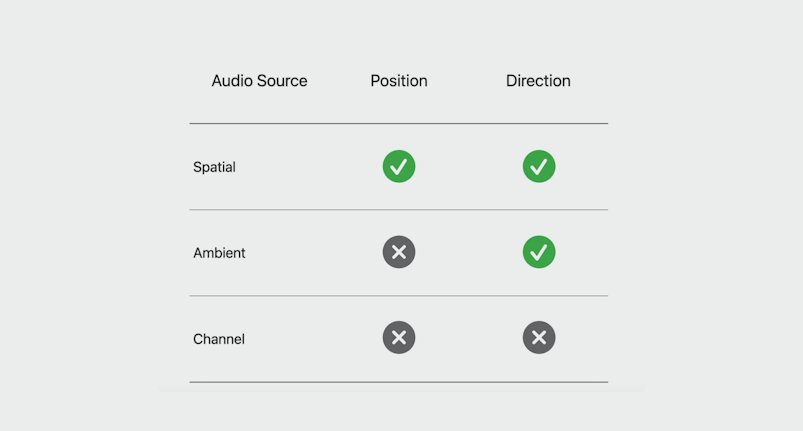Click the green checkmark for Spatial Direction
The width and height of the screenshot is (803, 431).
point(539,166)
